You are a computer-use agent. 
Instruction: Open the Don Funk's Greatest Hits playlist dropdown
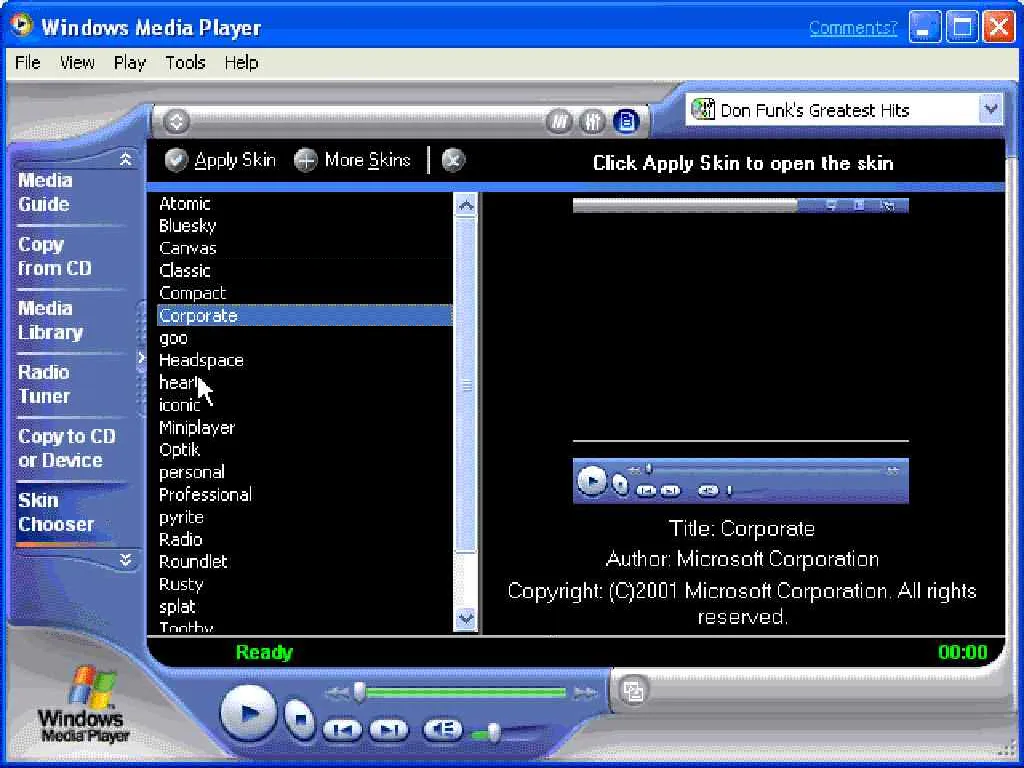[x=991, y=110]
